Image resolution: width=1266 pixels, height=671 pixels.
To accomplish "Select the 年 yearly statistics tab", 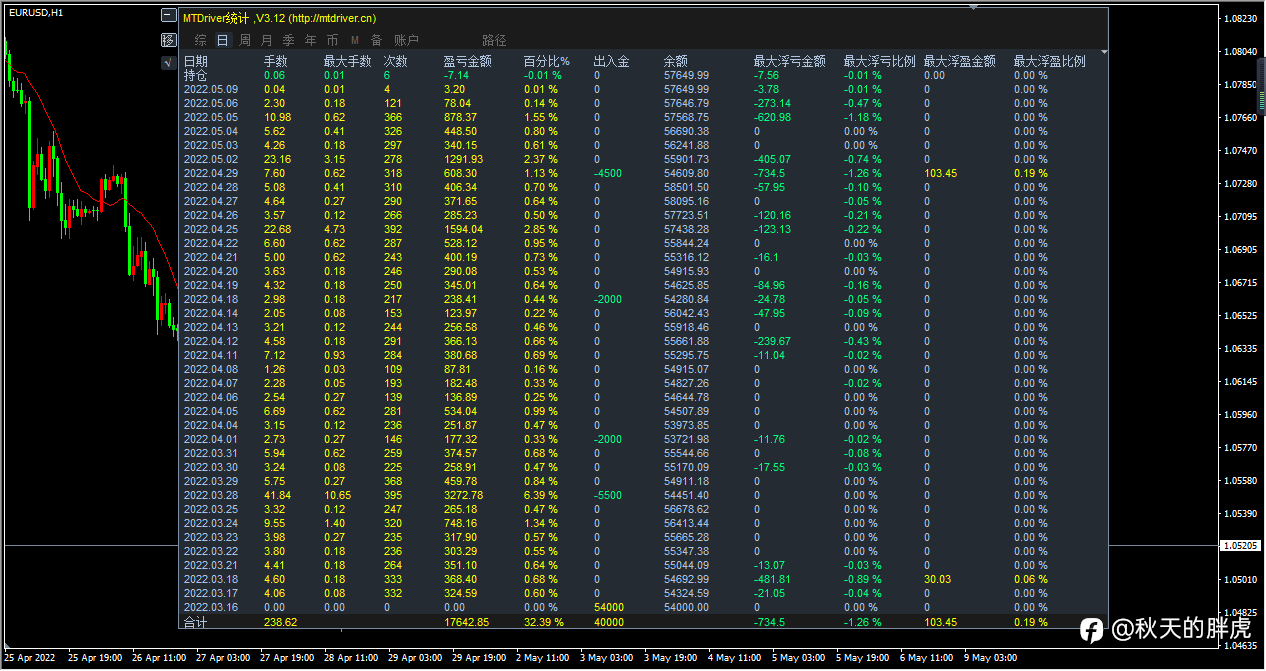I will [x=310, y=41].
